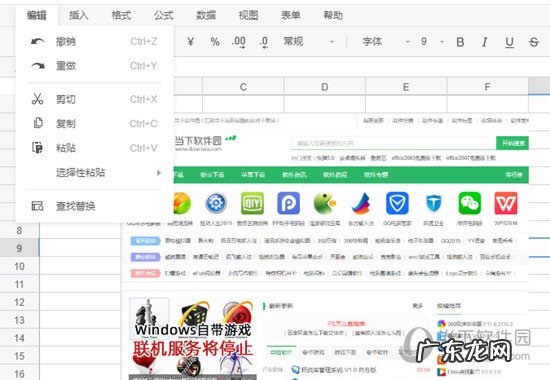550x380 pixels.
Task: Select row 10 header
Action: [19, 266]
